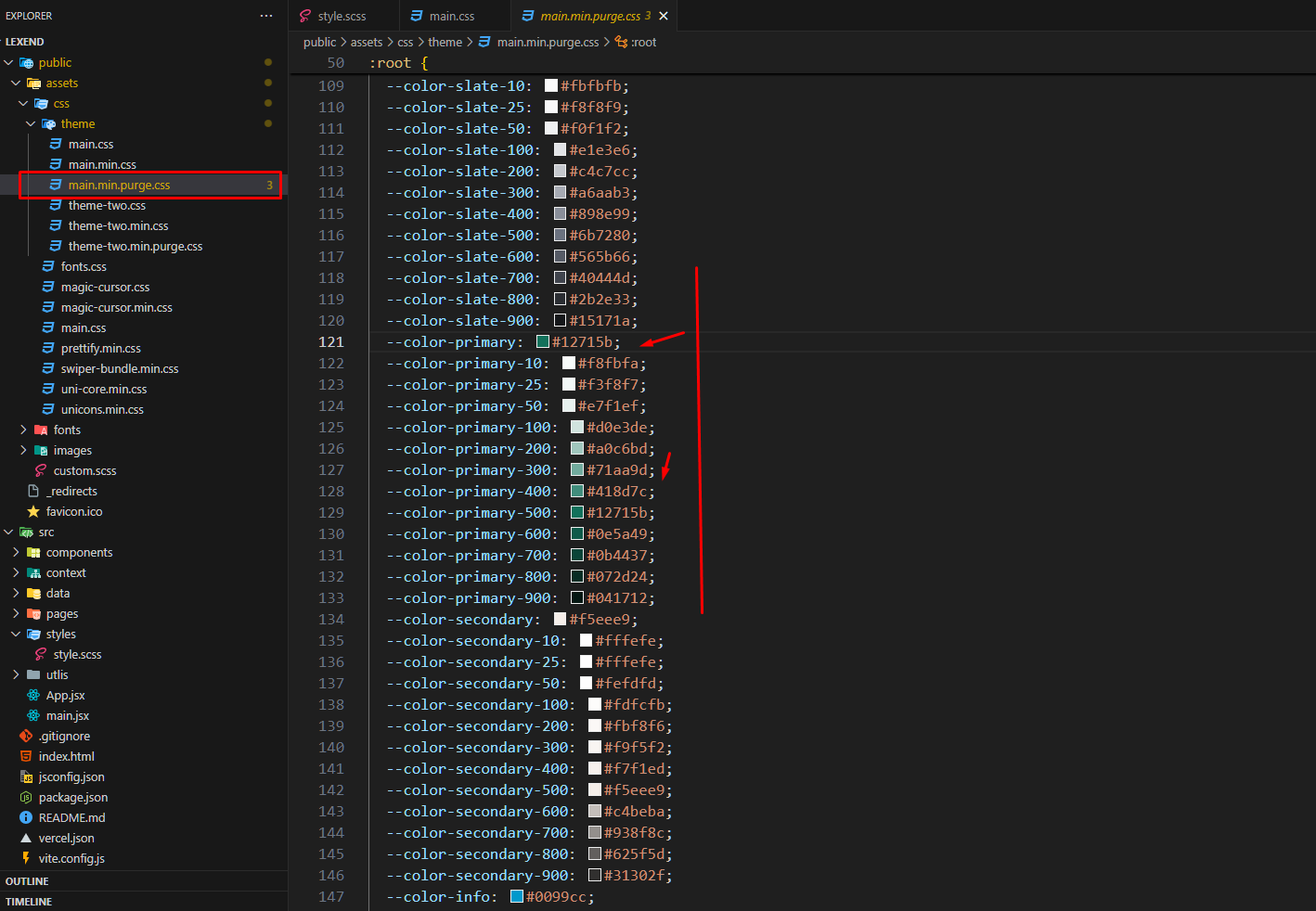
Task: Click the :root symbol icon in the breadcrumb
Action: click(x=622, y=42)
